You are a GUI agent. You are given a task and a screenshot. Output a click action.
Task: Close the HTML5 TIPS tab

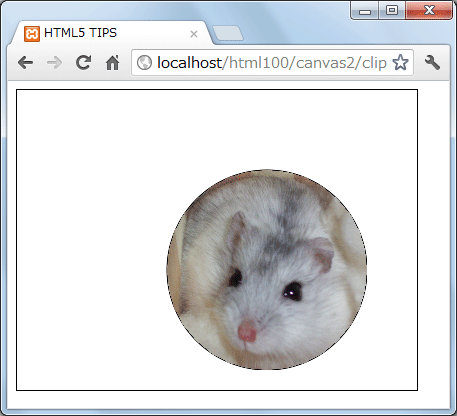coord(194,34)
